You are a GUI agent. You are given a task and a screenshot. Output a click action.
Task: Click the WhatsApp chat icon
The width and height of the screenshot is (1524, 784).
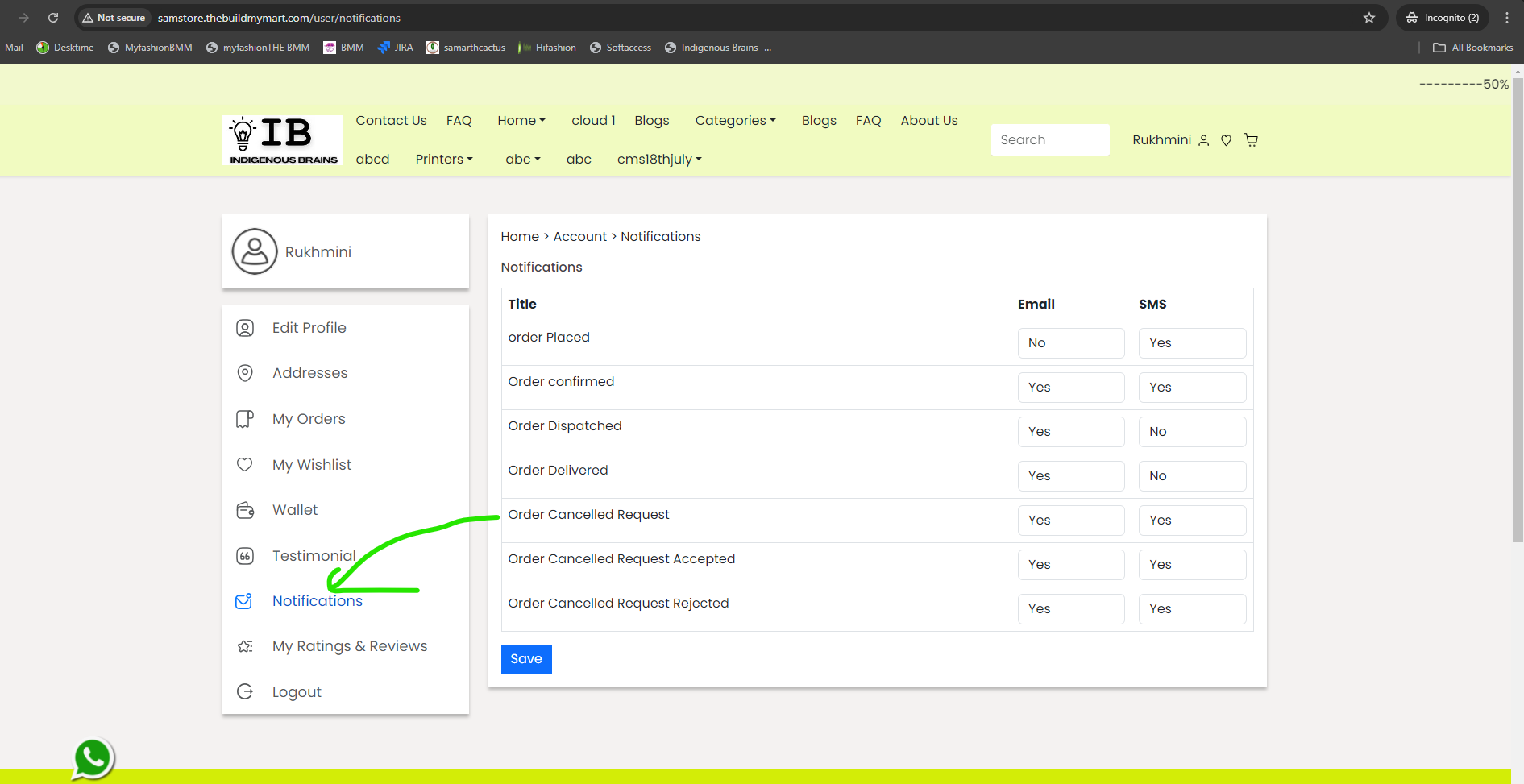(93, 758)
